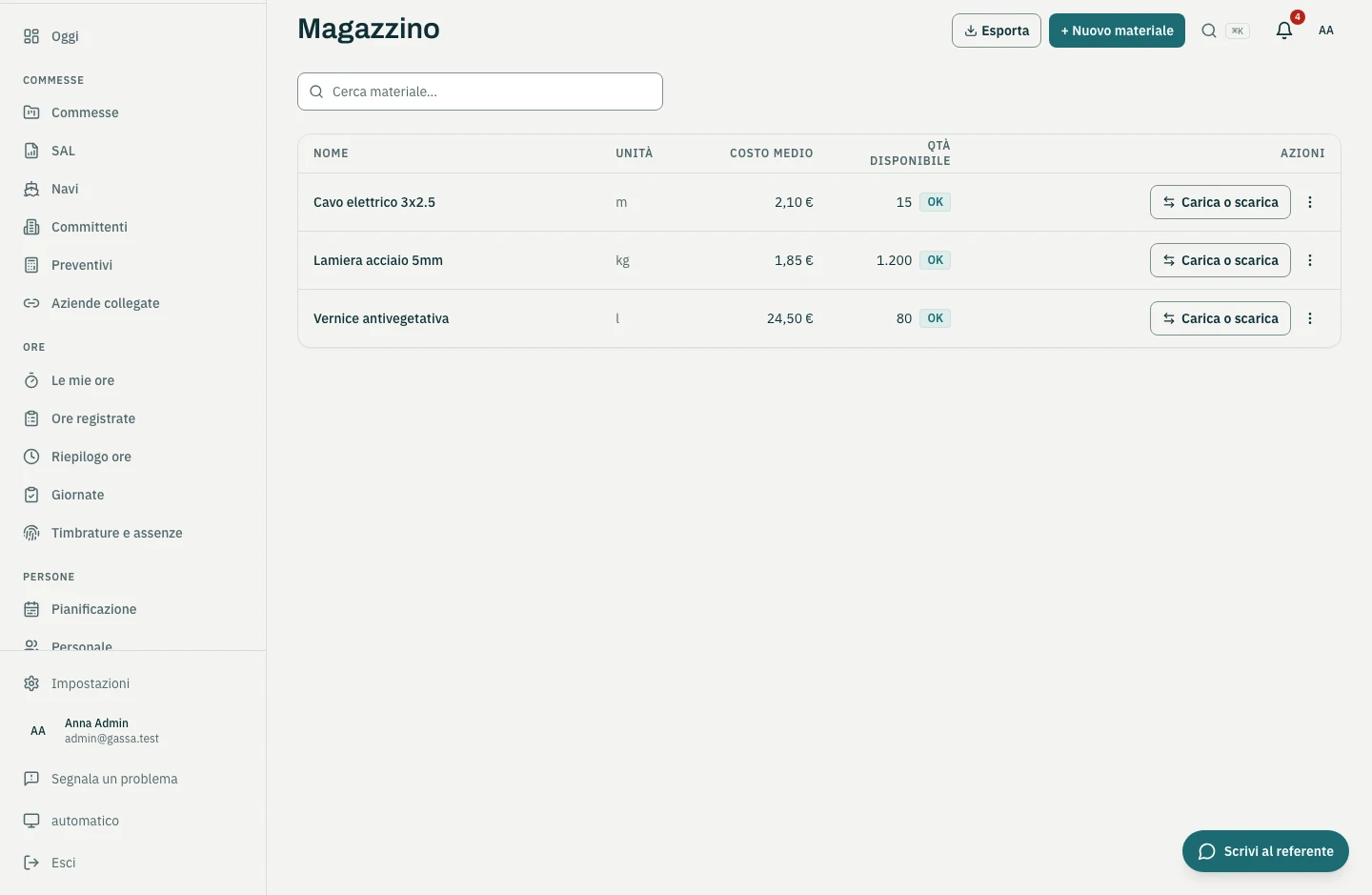Screen dimensions: 1372x895
Task: Click the Committenti building icon
Action: pos(31,227)
